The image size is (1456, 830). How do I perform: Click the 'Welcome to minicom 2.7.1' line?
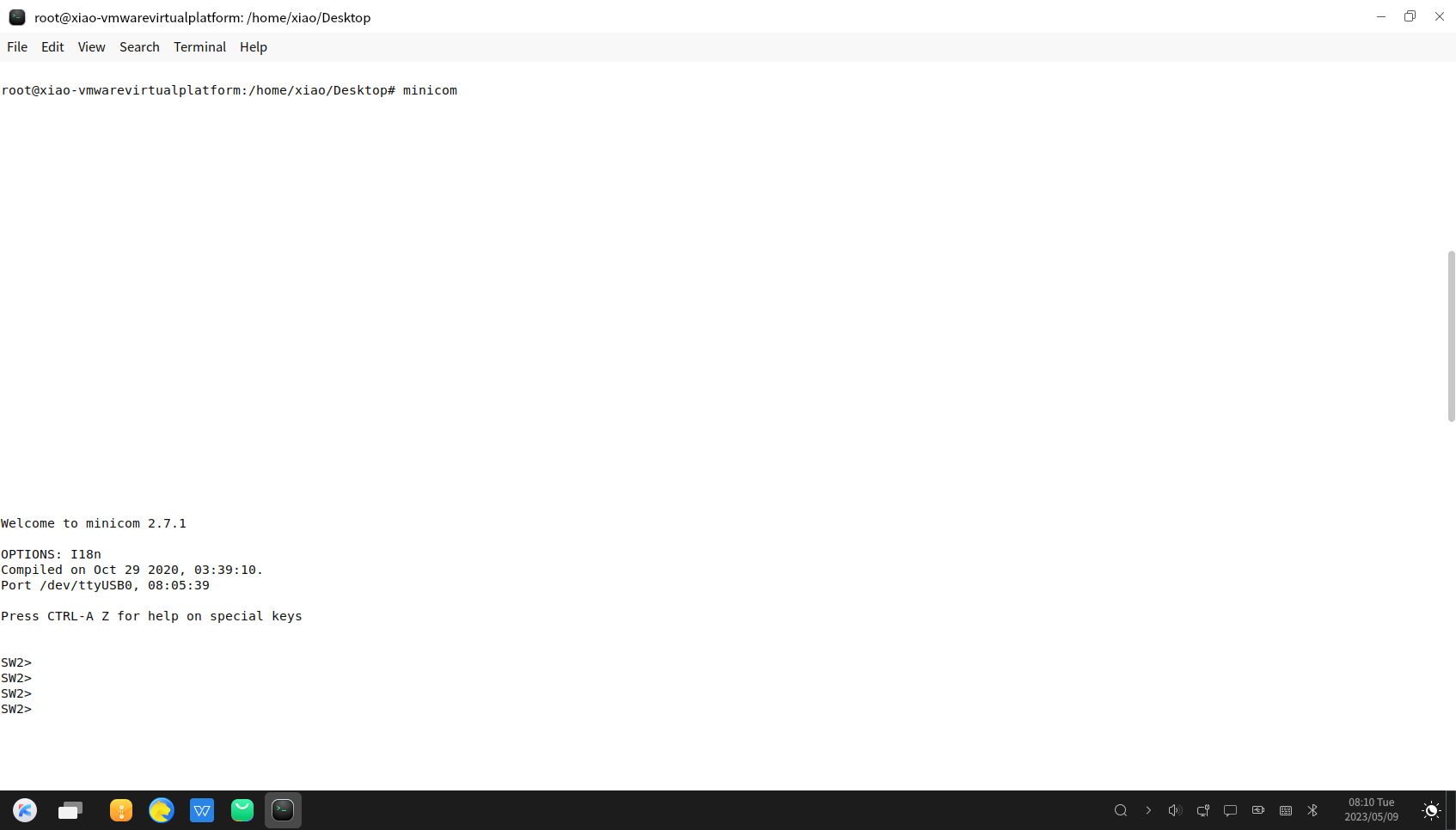(94, 523)
